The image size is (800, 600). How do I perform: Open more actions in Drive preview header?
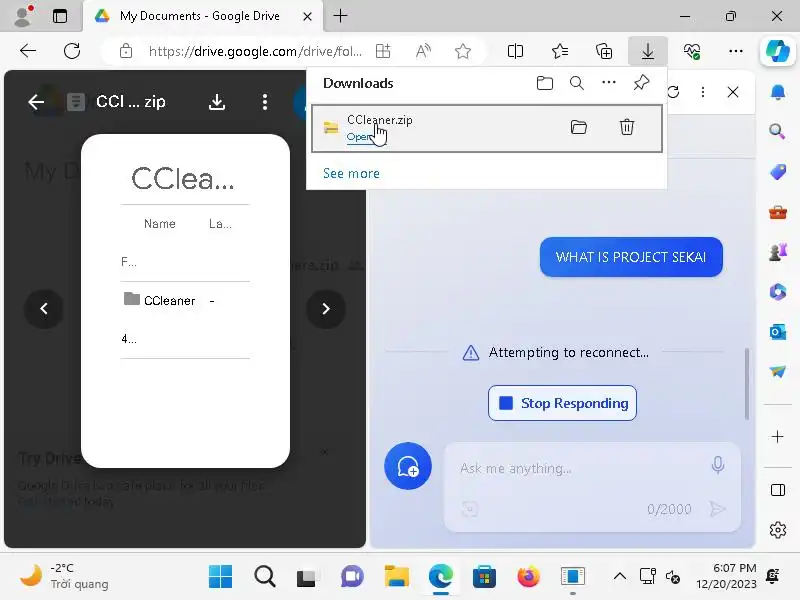click(264, 102)
